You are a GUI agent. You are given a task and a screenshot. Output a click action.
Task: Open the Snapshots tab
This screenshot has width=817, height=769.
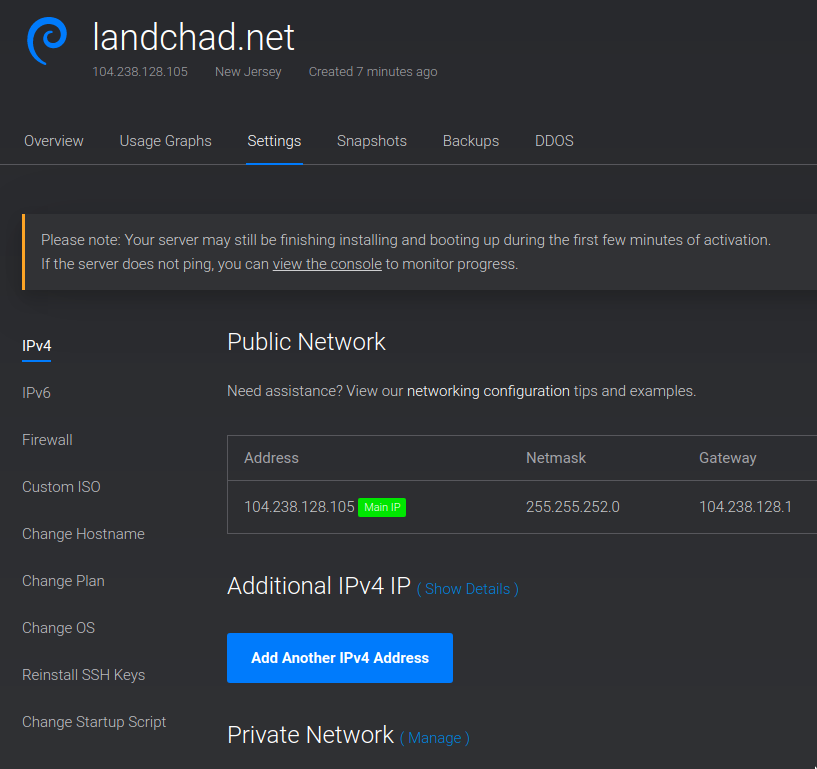pyautogui.click(x=372, y=141)
